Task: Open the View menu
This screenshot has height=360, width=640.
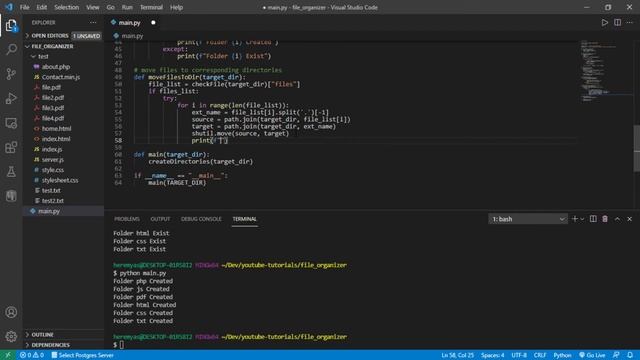Action: [93, 7]
